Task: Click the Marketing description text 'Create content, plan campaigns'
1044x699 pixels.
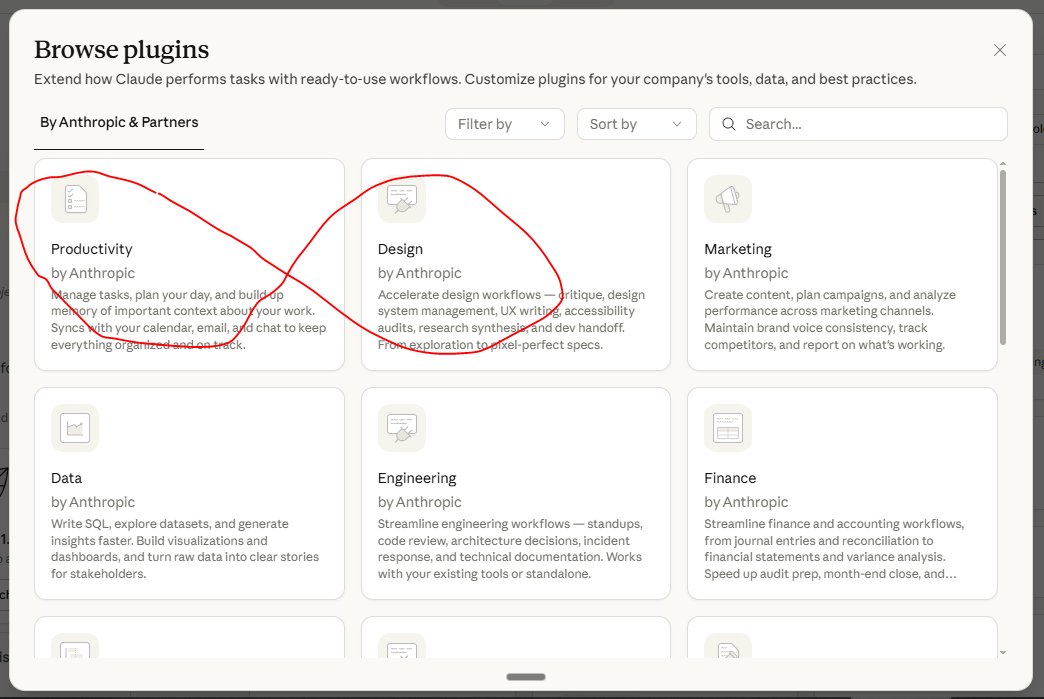Action: click(x=795, y=294)
